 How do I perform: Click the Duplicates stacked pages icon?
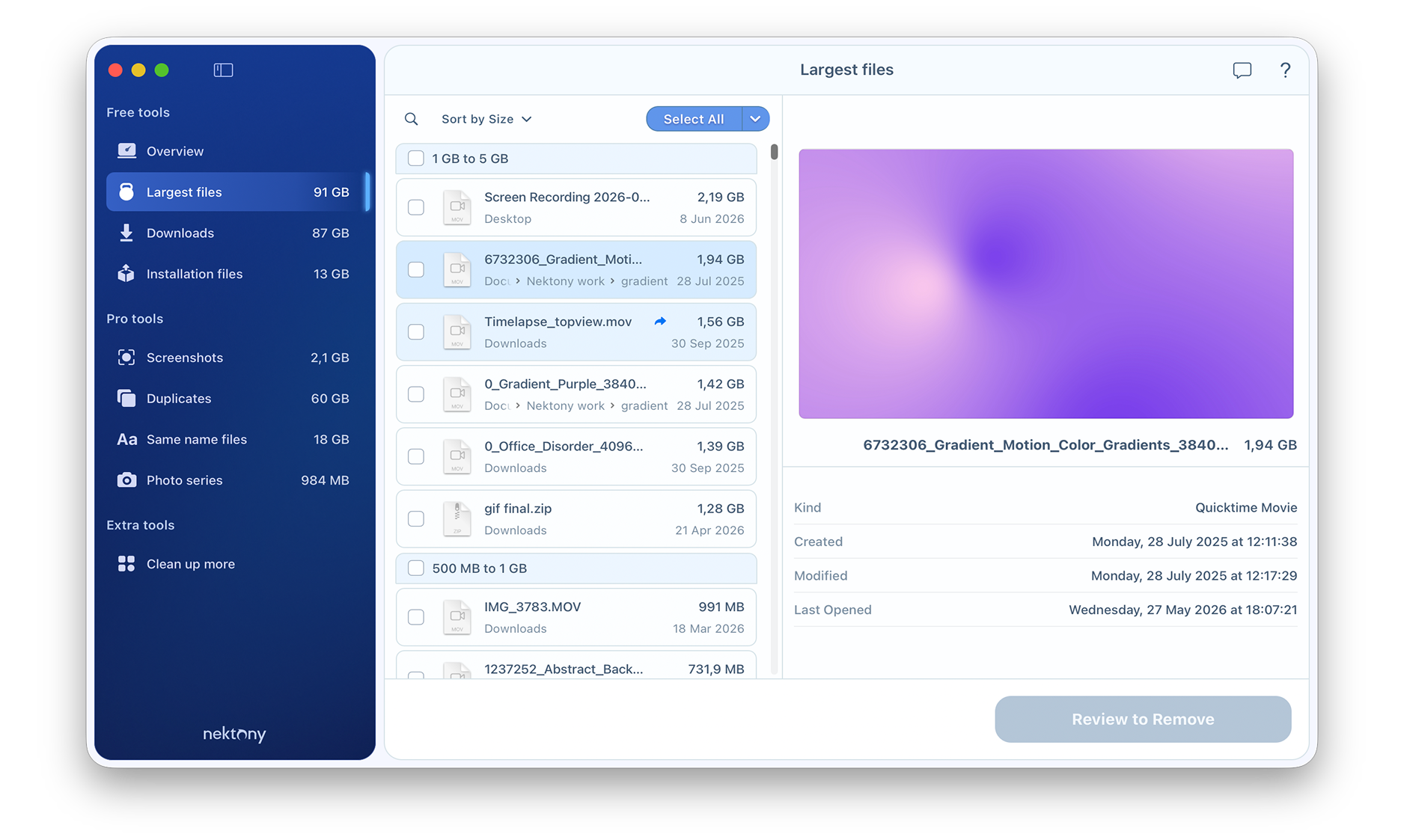tap(126, 398)
